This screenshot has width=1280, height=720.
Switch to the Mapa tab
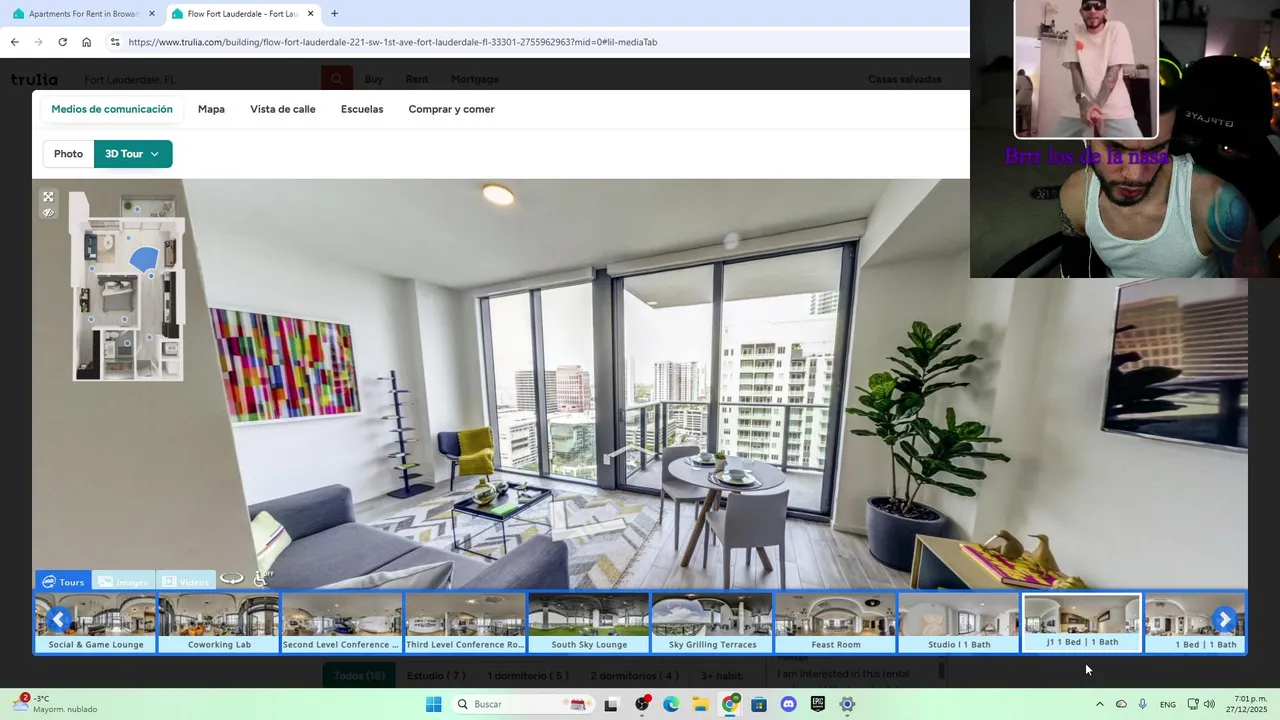(x=211, y=109)
